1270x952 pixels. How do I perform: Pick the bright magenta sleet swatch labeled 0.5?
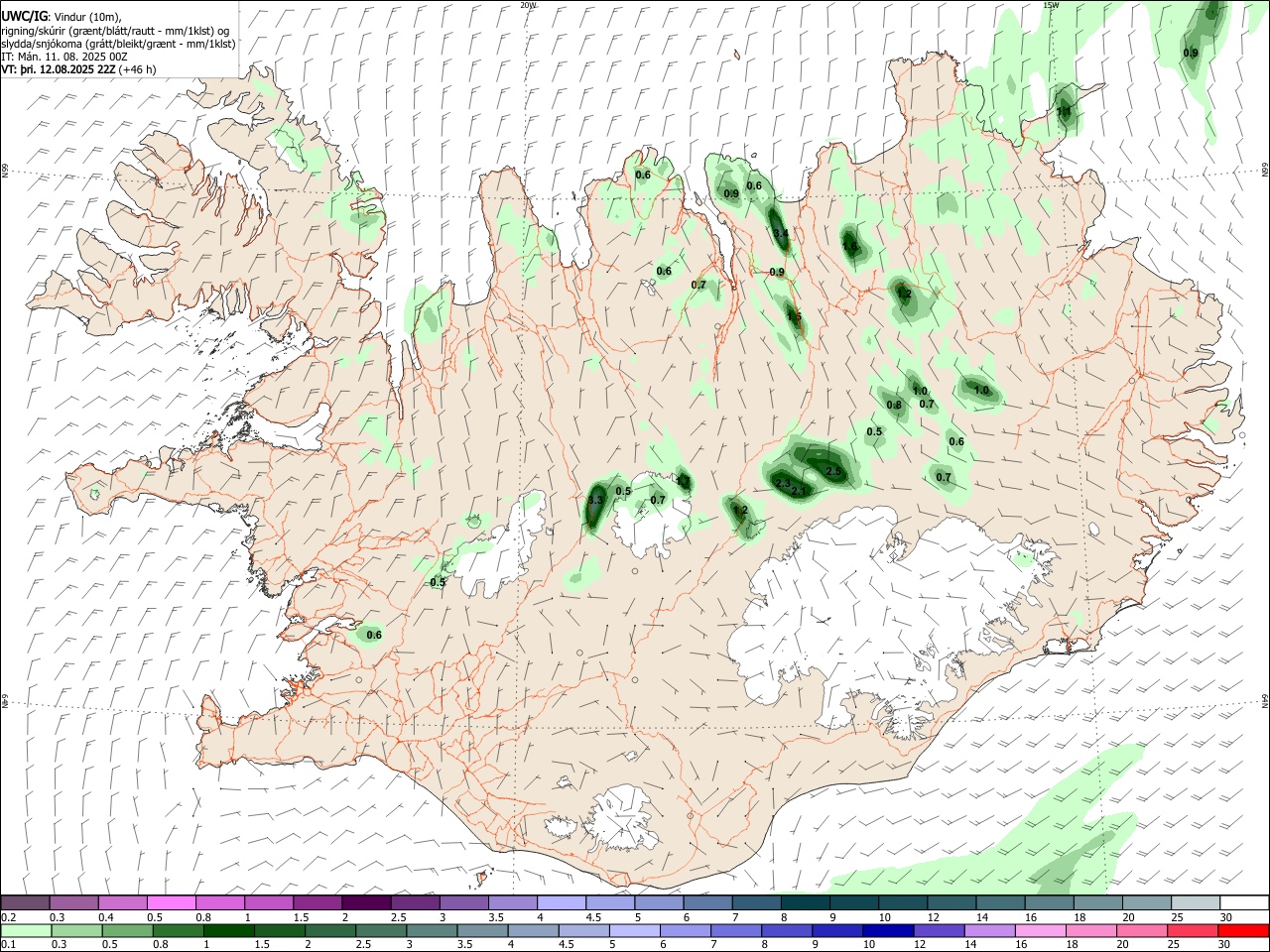(172, 902)
